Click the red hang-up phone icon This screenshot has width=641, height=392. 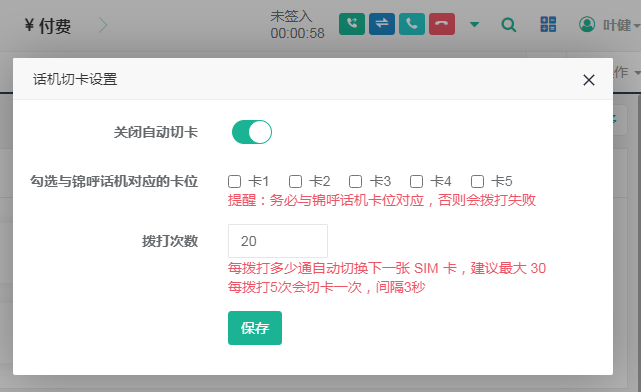pyautogui.click(x=442, y=24)
